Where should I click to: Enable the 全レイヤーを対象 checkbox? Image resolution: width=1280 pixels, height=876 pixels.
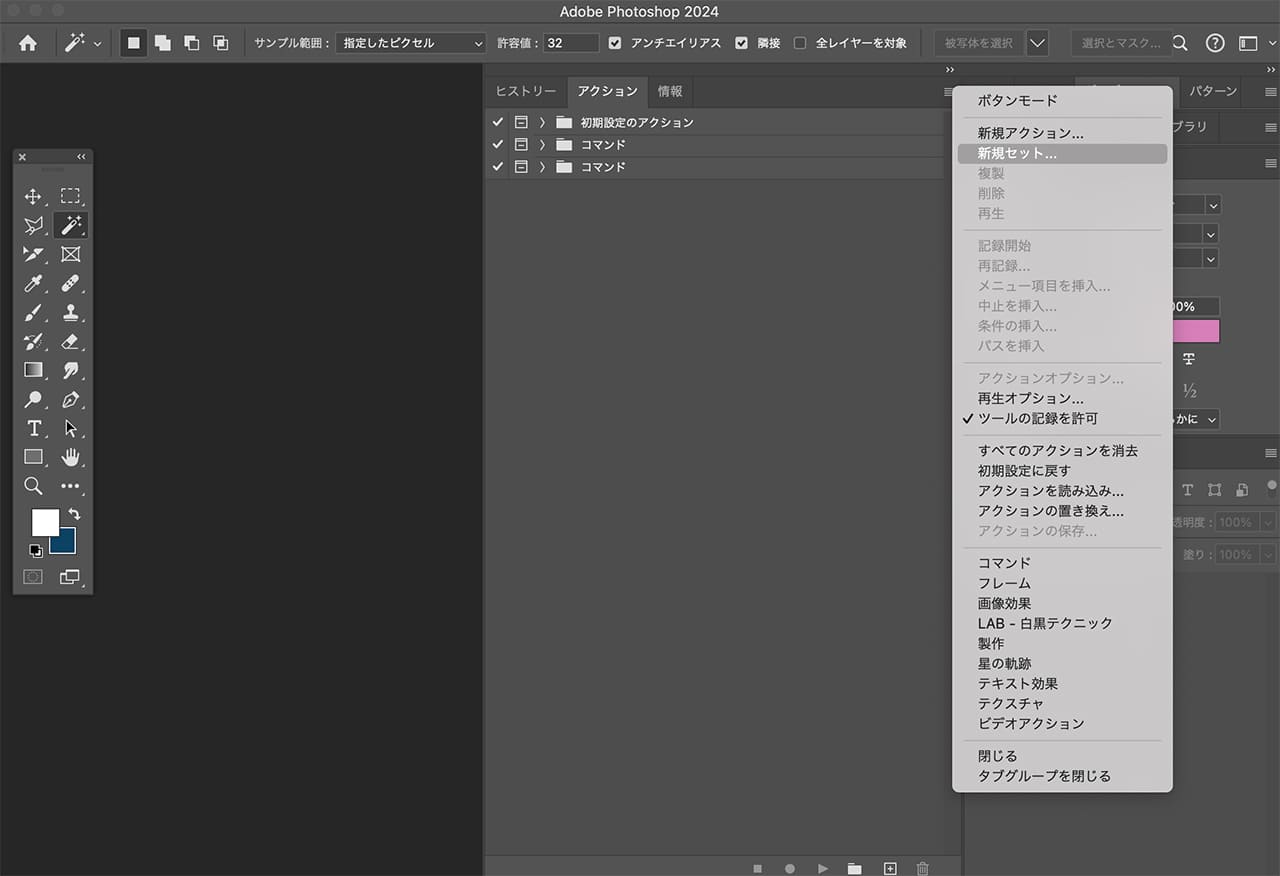click(800, 43)
